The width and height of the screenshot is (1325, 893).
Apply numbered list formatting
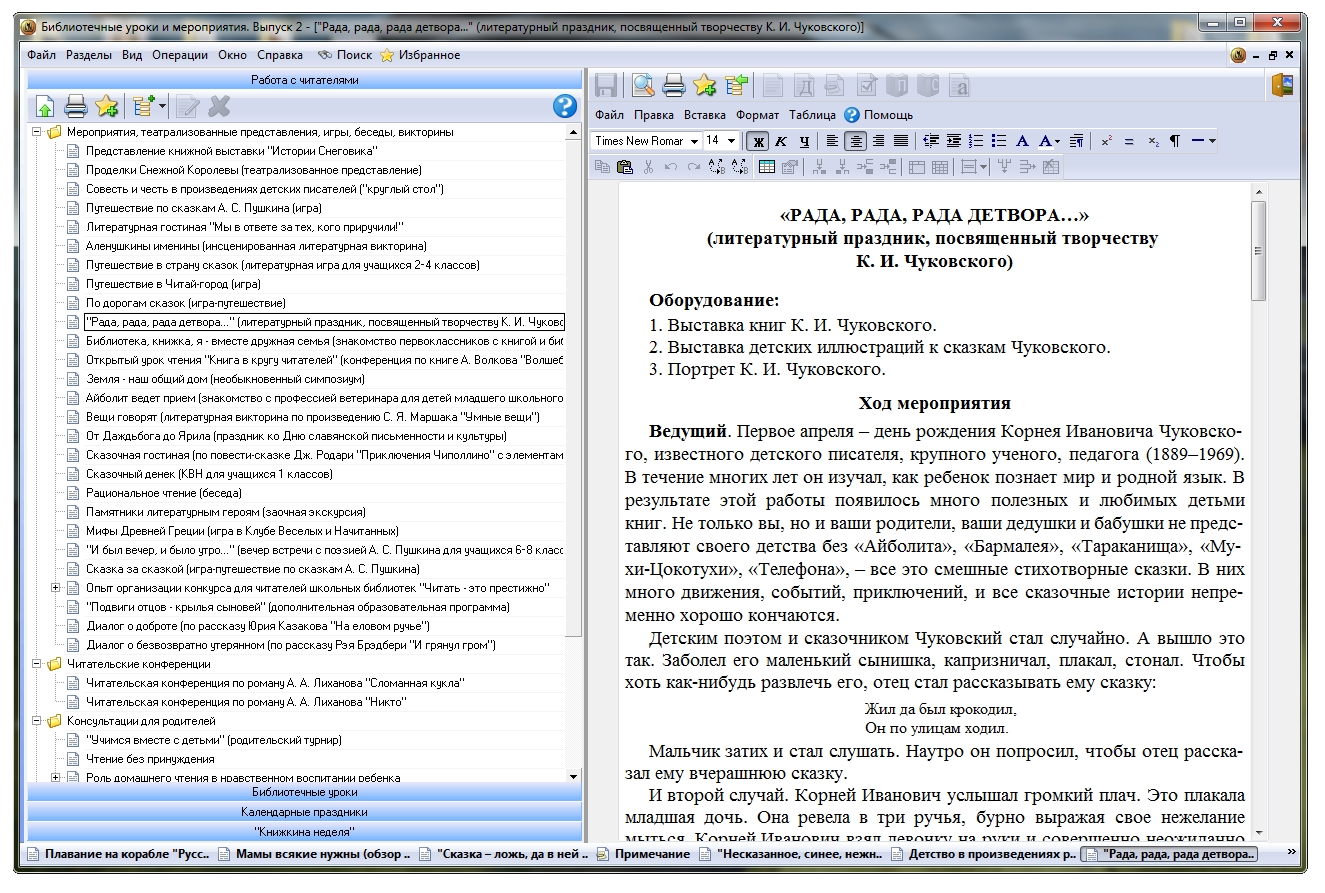(x=977, y=141)
